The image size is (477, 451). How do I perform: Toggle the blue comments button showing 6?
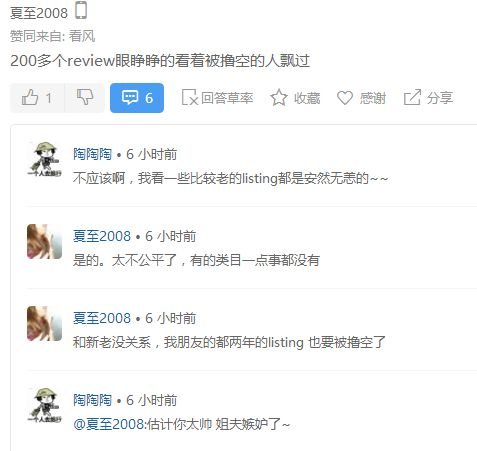click(x=137, y=98)
